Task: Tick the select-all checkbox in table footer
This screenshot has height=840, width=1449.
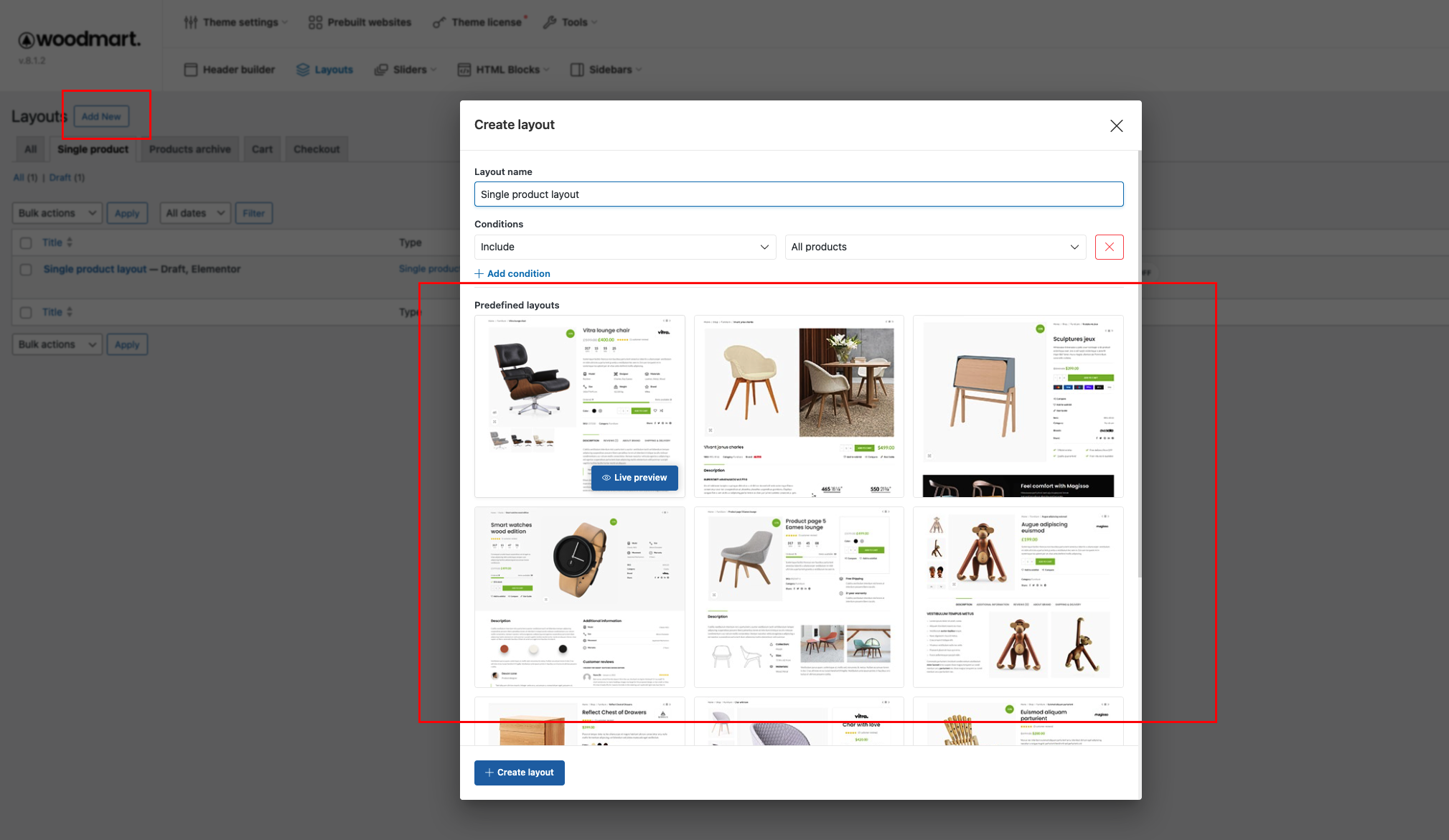Action: [x=26, y=313]
